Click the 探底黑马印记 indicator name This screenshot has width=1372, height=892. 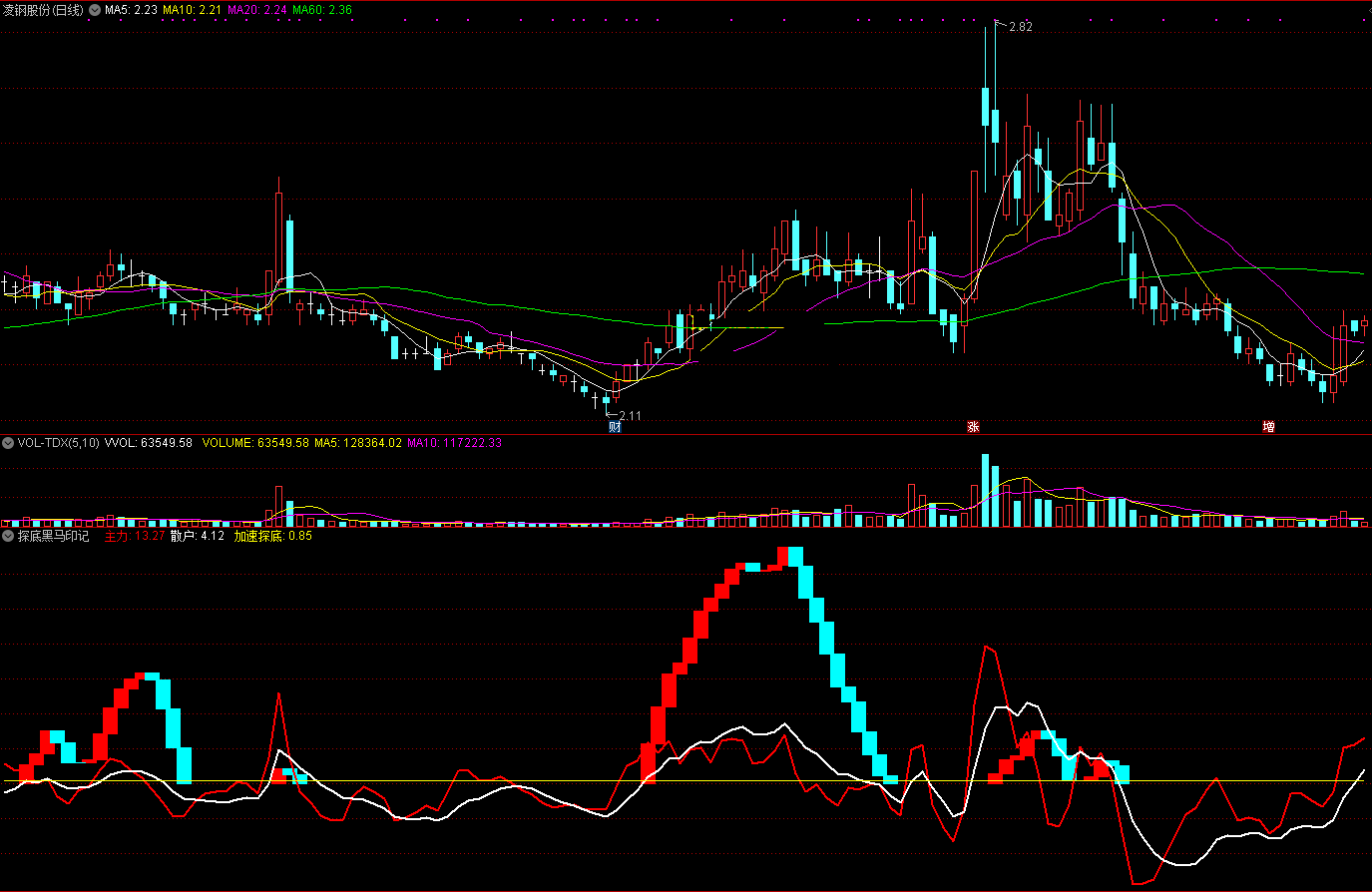coord(54,537)
